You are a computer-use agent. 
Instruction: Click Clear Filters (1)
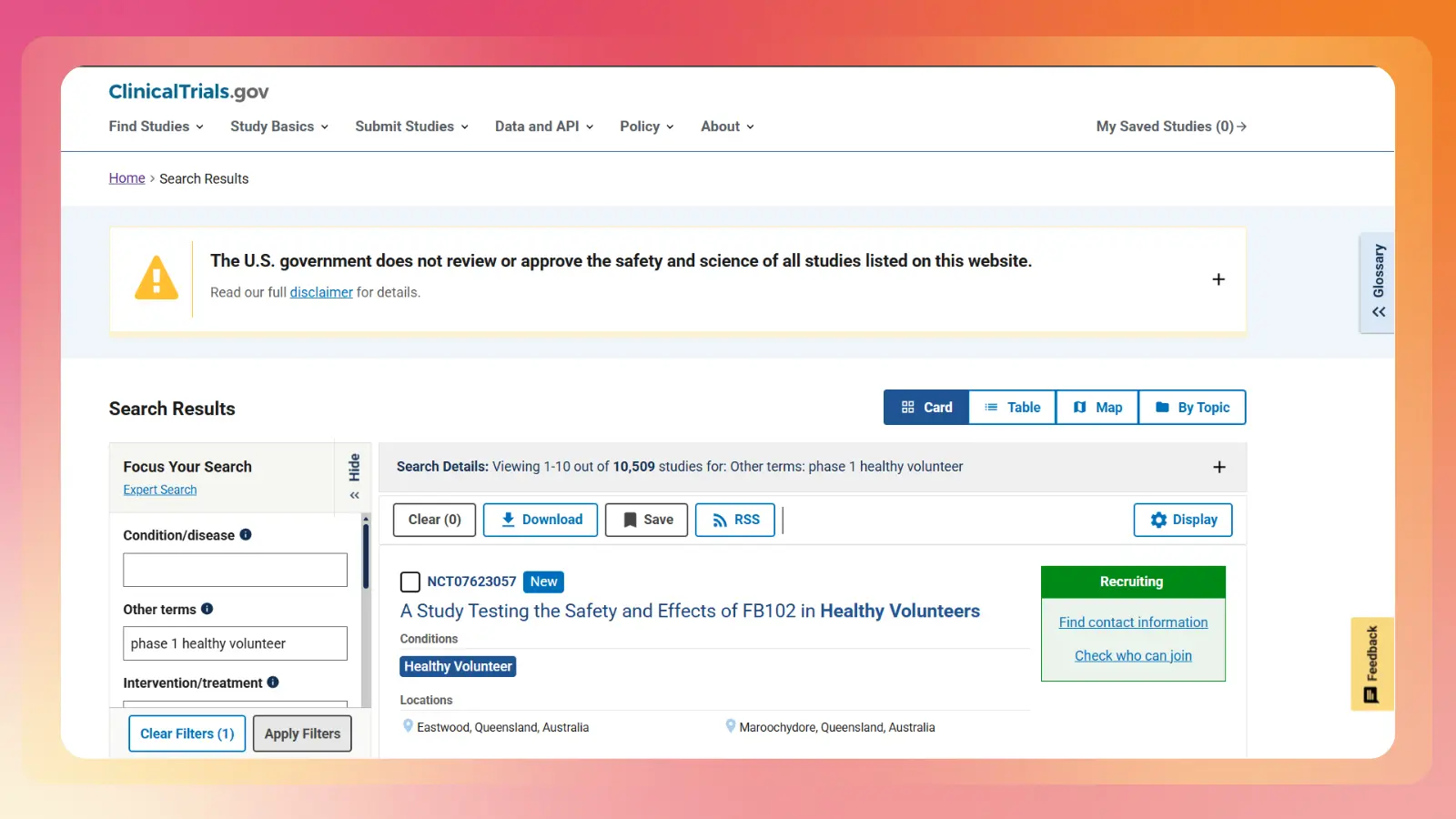tap(187, 733)
